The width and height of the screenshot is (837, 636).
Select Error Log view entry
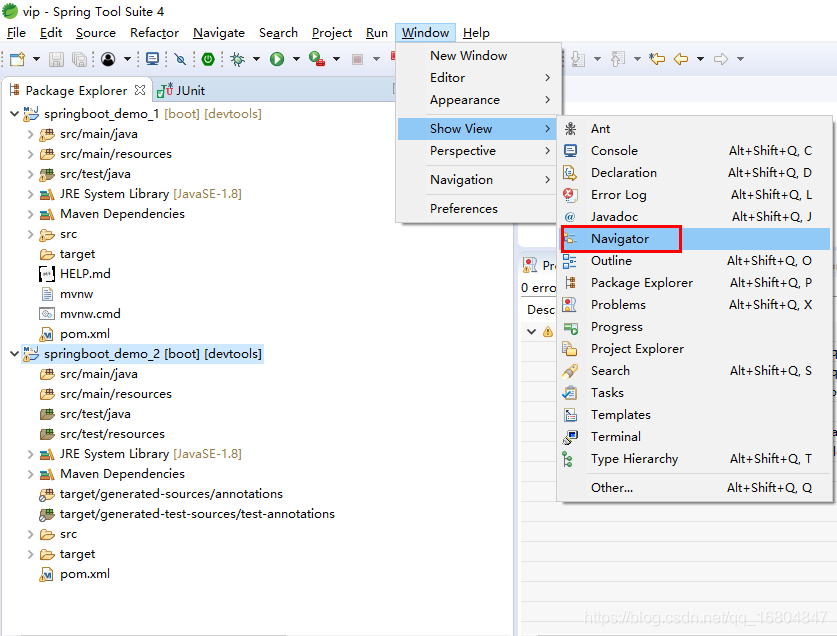693,195
